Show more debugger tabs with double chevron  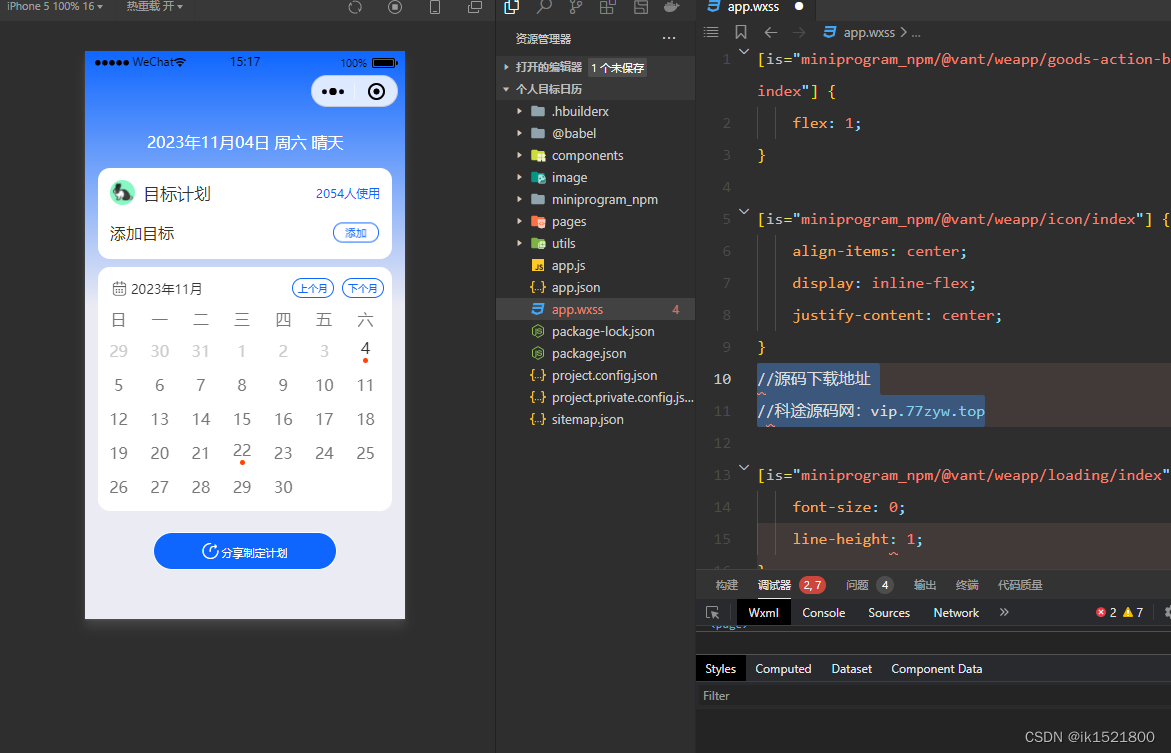click(1004, 612)
